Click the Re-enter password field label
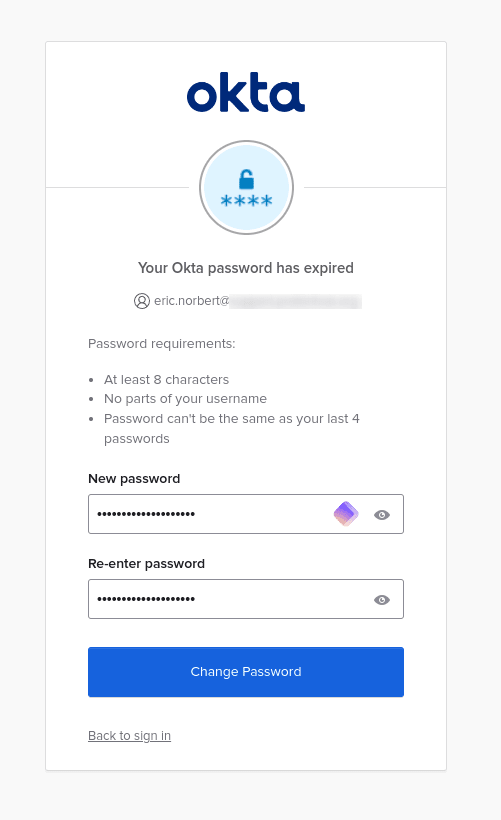 pyautogui.click(x=146, y=564)
